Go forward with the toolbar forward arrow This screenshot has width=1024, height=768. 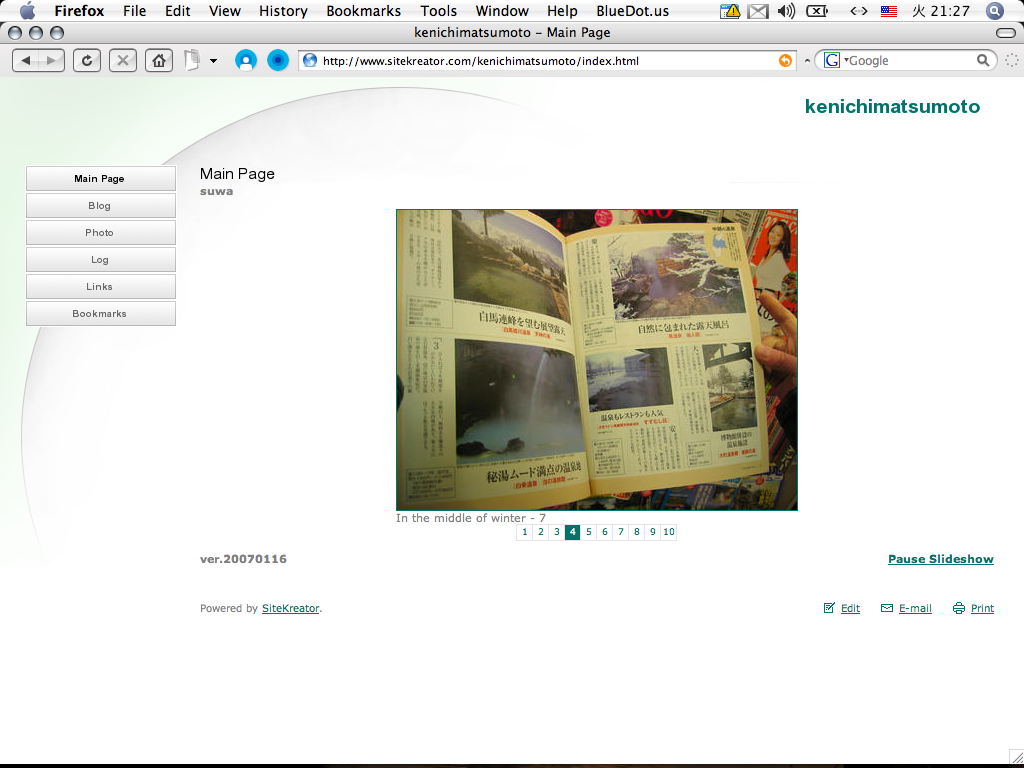click(x=52, y=61)
